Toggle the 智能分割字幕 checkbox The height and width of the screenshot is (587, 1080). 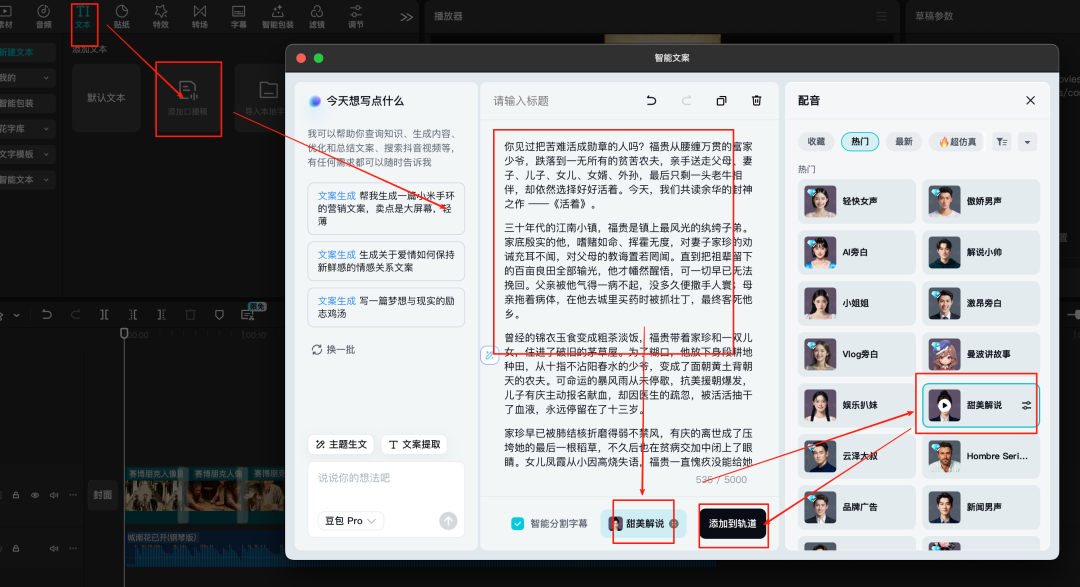click(x=517, y=523)
